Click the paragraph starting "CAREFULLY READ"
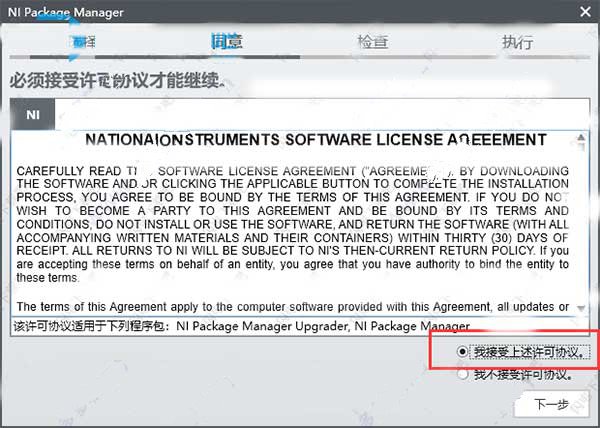This screenshot has height=428, width=600. 293,224
